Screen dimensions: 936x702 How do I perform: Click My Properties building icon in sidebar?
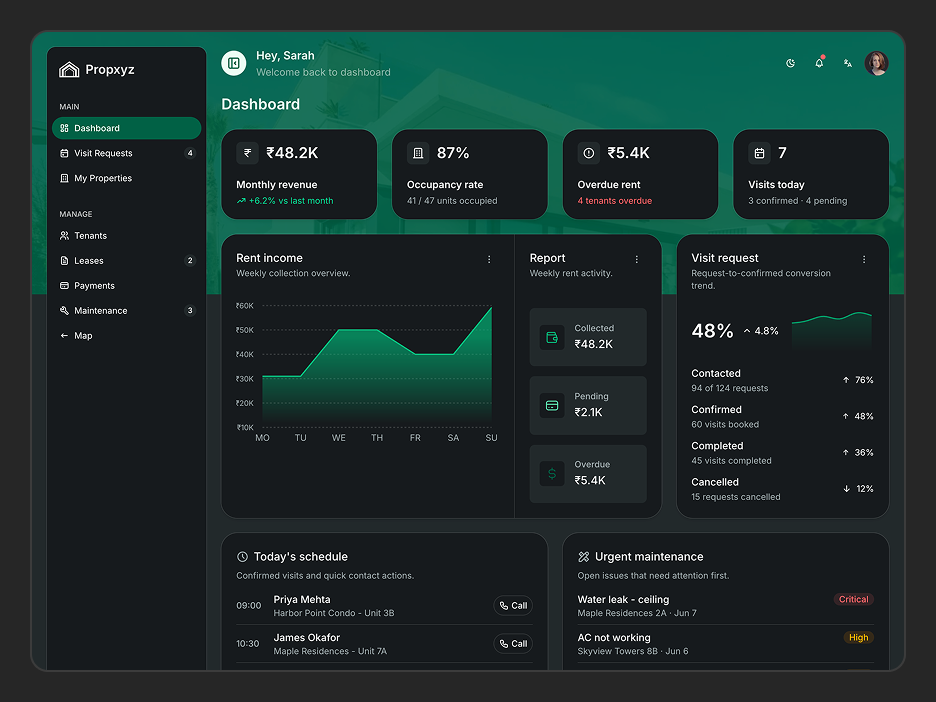pyautogui.click(x=64, y=178)
